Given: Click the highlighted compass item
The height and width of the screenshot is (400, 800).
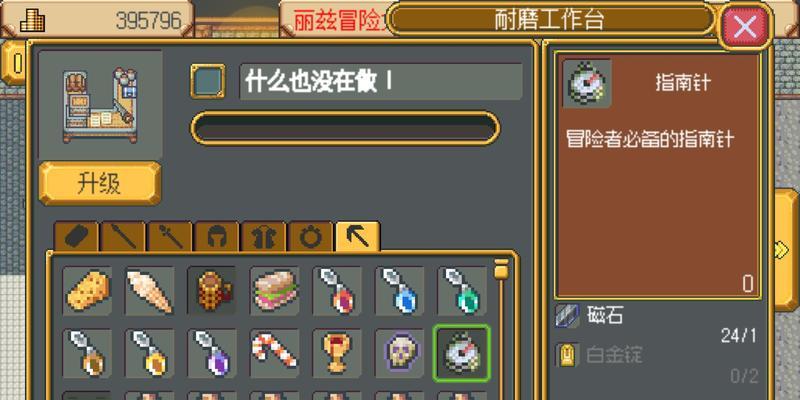Looking at the screenshot, I should tap(462, 353).
